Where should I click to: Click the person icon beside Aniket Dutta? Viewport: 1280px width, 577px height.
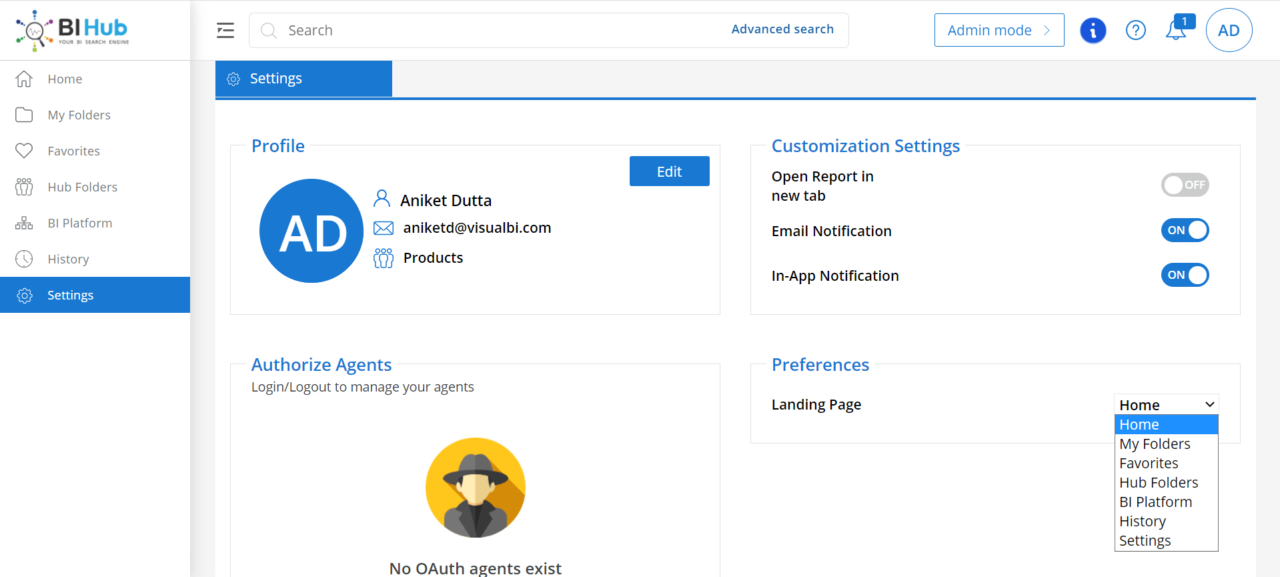[x=382, y=199]
